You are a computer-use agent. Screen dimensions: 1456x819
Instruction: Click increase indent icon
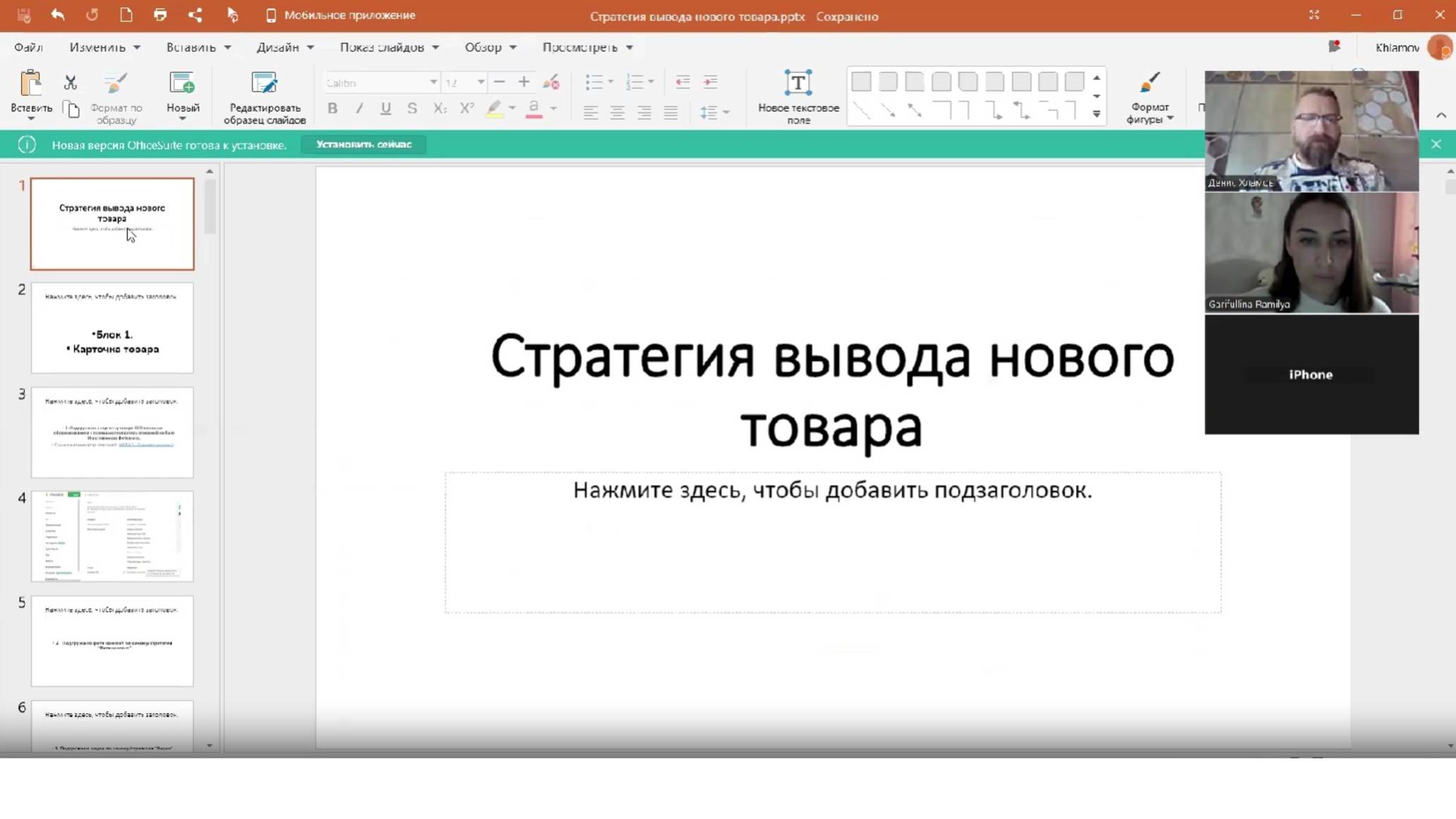click(x=710, y=82)
